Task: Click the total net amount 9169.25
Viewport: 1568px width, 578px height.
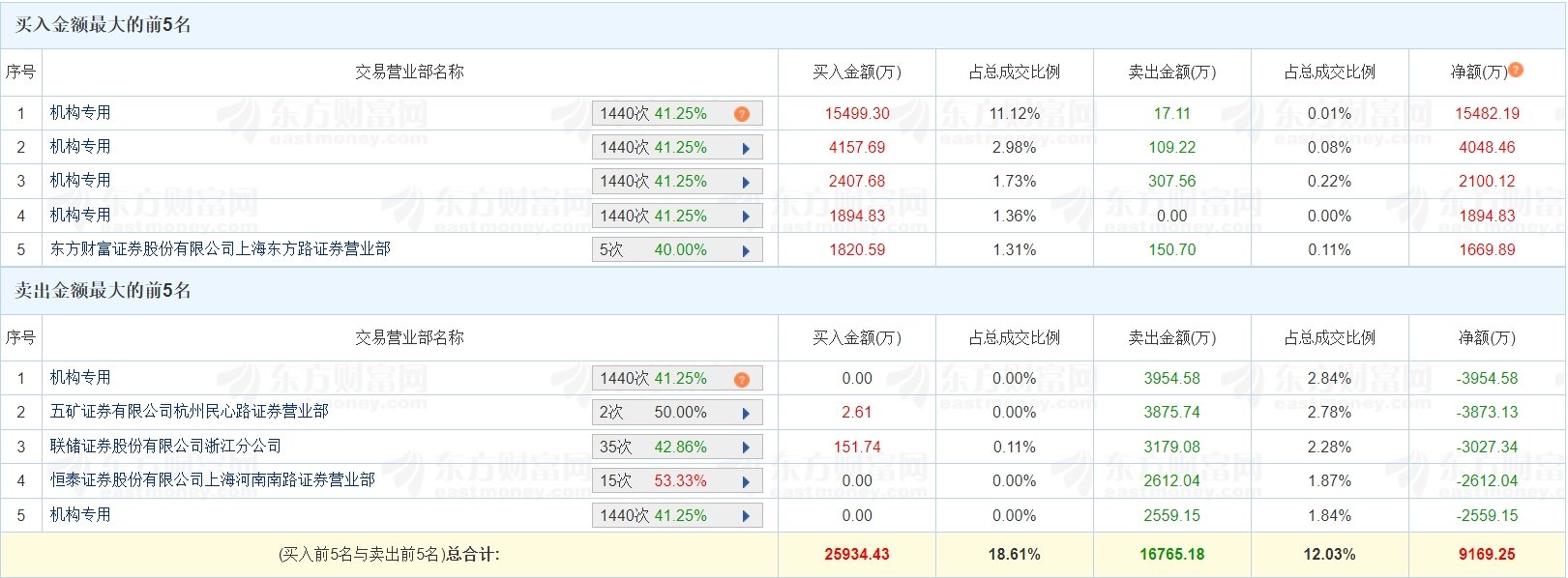Action: (x=1487, y=555)
